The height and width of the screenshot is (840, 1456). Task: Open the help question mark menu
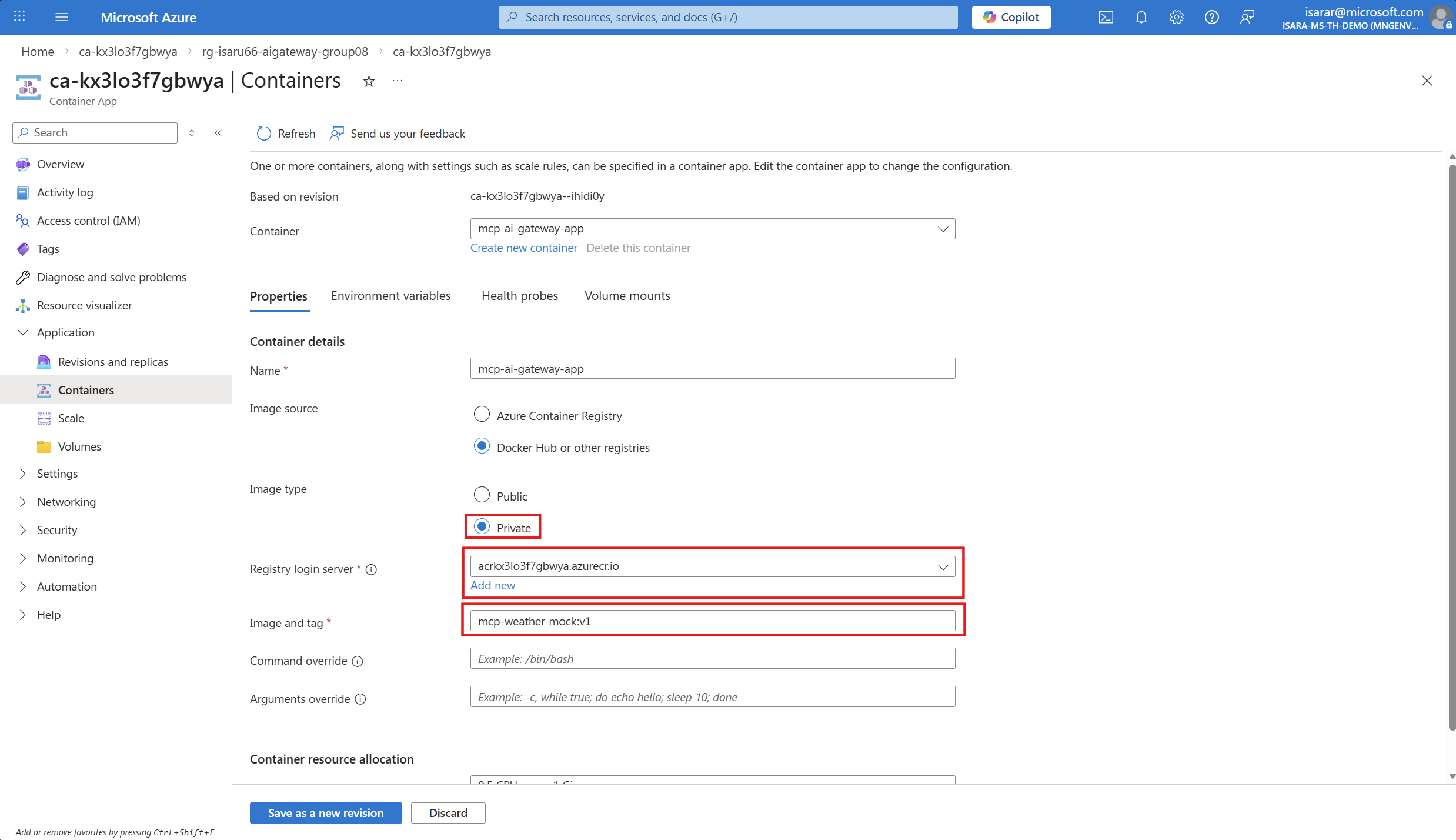[x=1211, y=17]
